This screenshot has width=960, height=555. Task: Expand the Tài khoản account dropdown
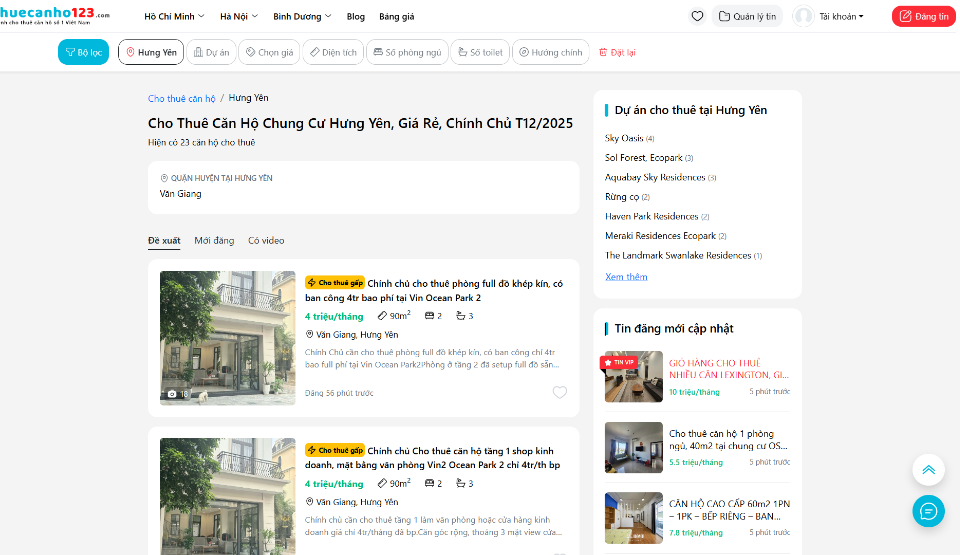tap(841, 17)
